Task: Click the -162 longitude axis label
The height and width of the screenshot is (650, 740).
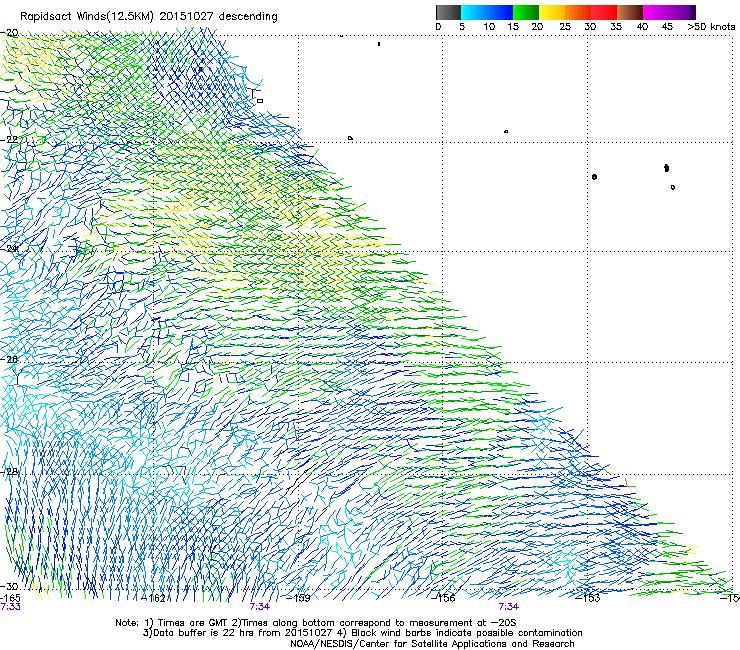Action: pyautogui.click(x=154, y=598)
